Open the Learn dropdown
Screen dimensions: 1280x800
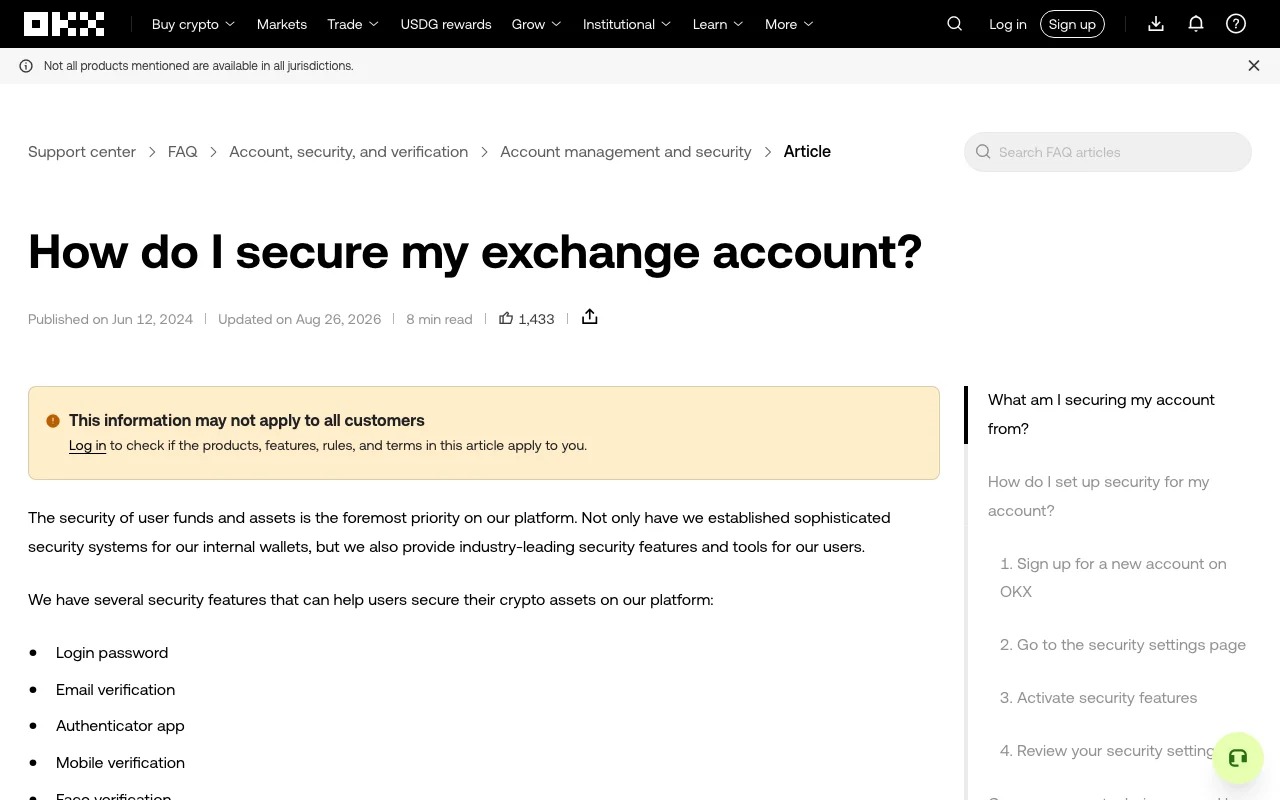[718, 24]
